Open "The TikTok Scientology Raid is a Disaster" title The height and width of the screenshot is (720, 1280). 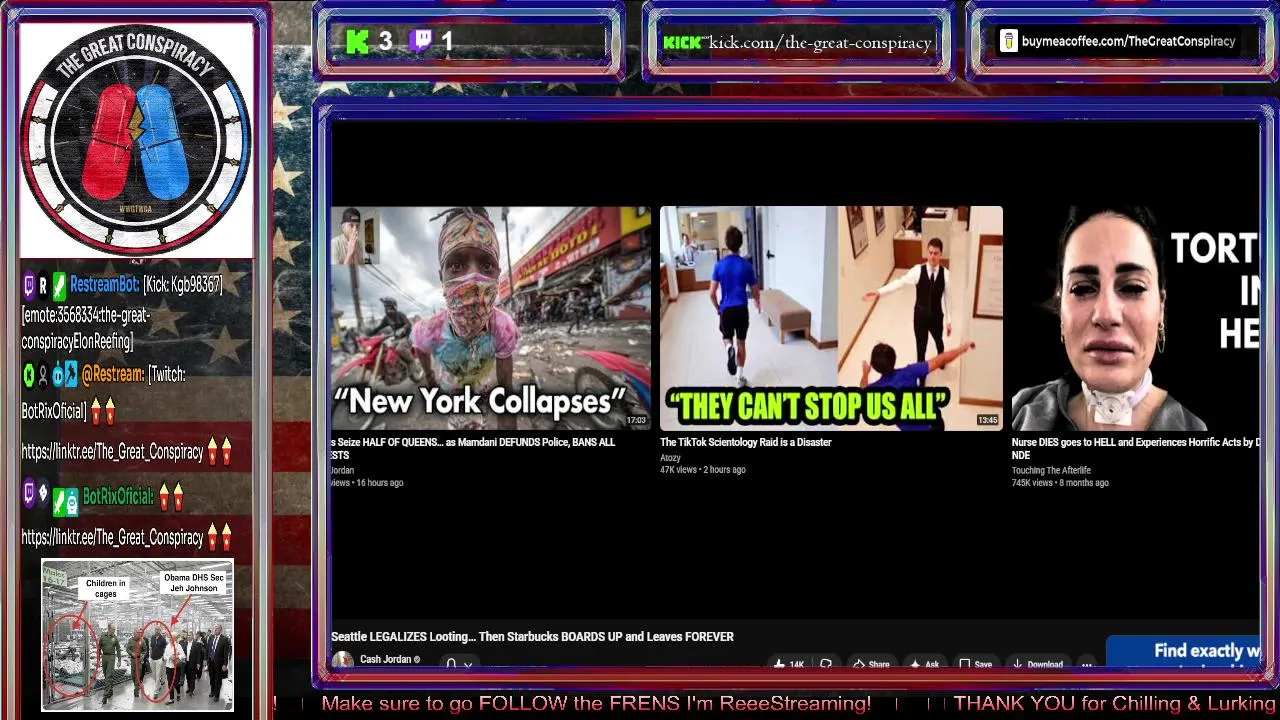tap(746, 442)
